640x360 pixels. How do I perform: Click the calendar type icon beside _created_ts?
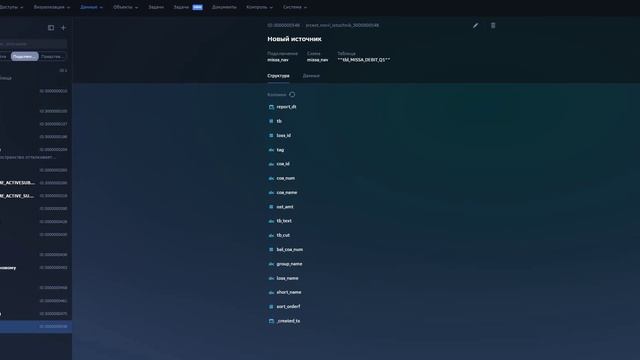click(x=271, y=321)
